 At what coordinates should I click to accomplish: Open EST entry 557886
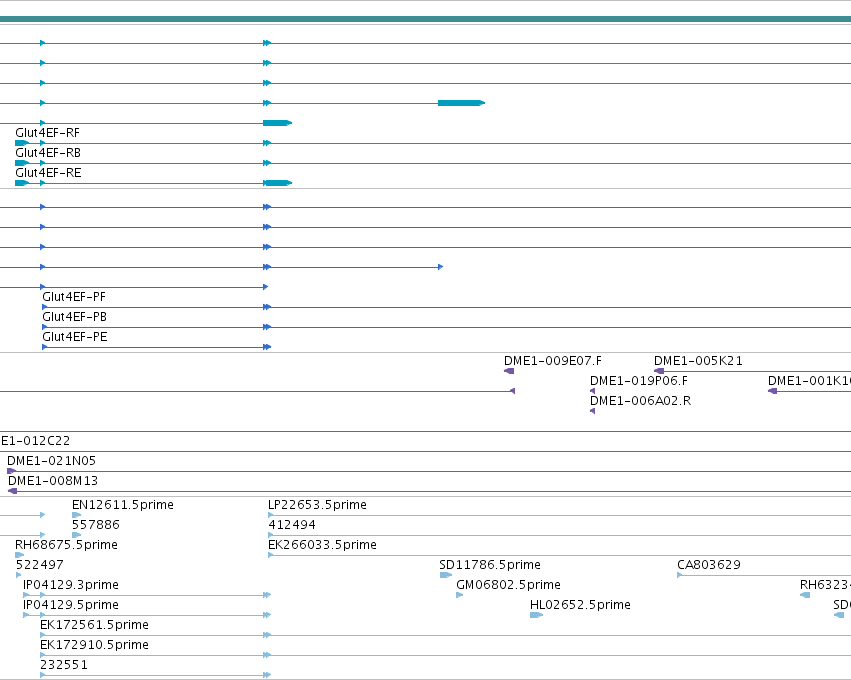coord(96,525)
